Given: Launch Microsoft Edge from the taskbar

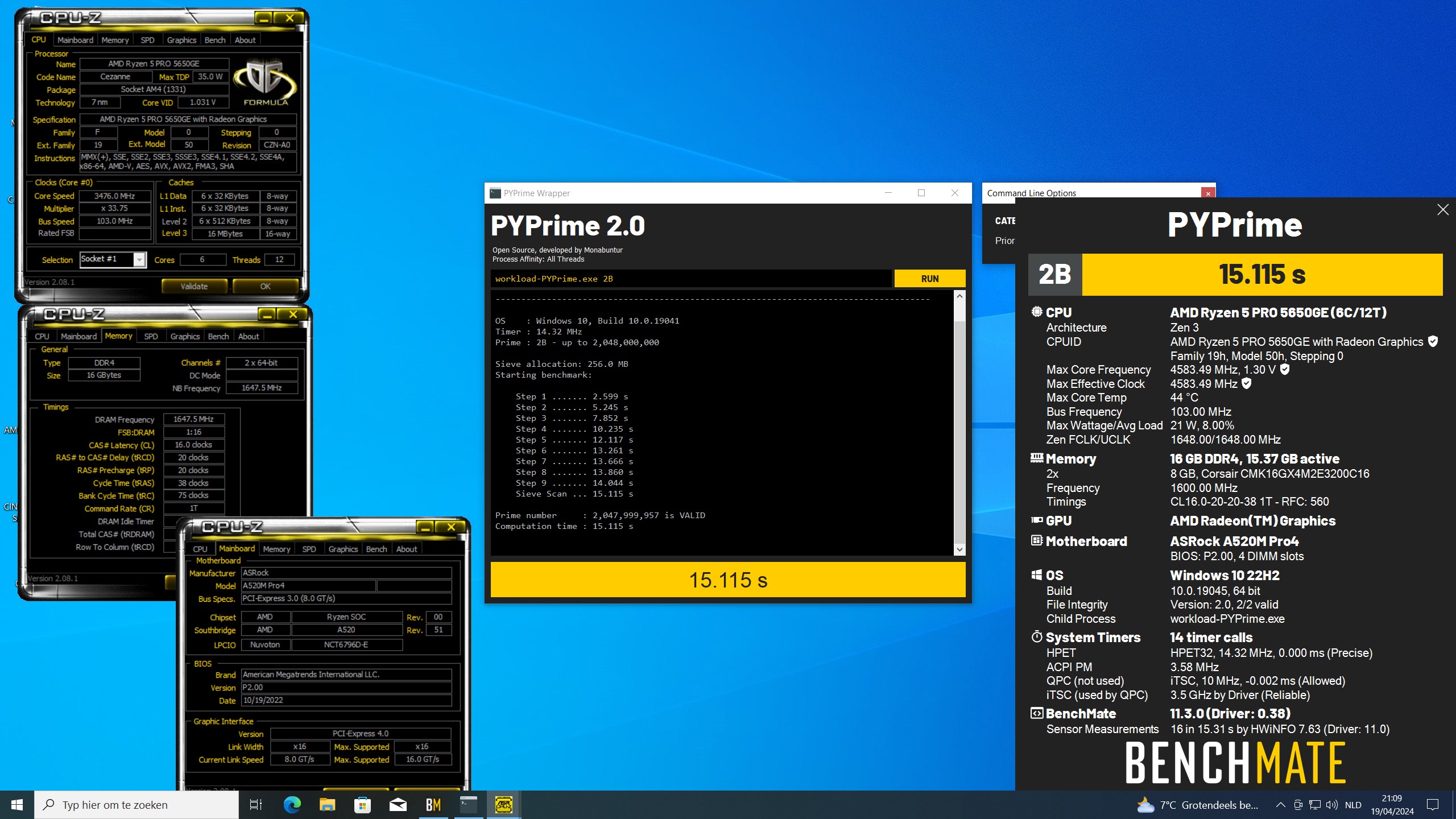Looking at the screenshot, I should click(x=292, y=805).
